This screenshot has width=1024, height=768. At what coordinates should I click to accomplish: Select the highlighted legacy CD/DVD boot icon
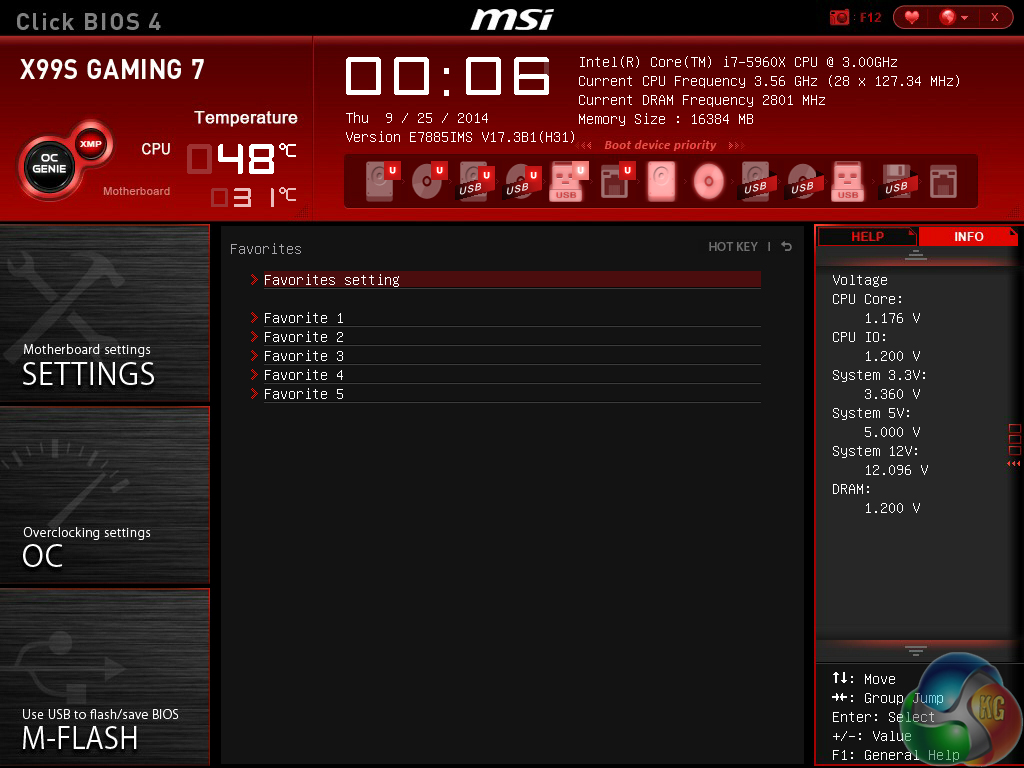point(709,181)
